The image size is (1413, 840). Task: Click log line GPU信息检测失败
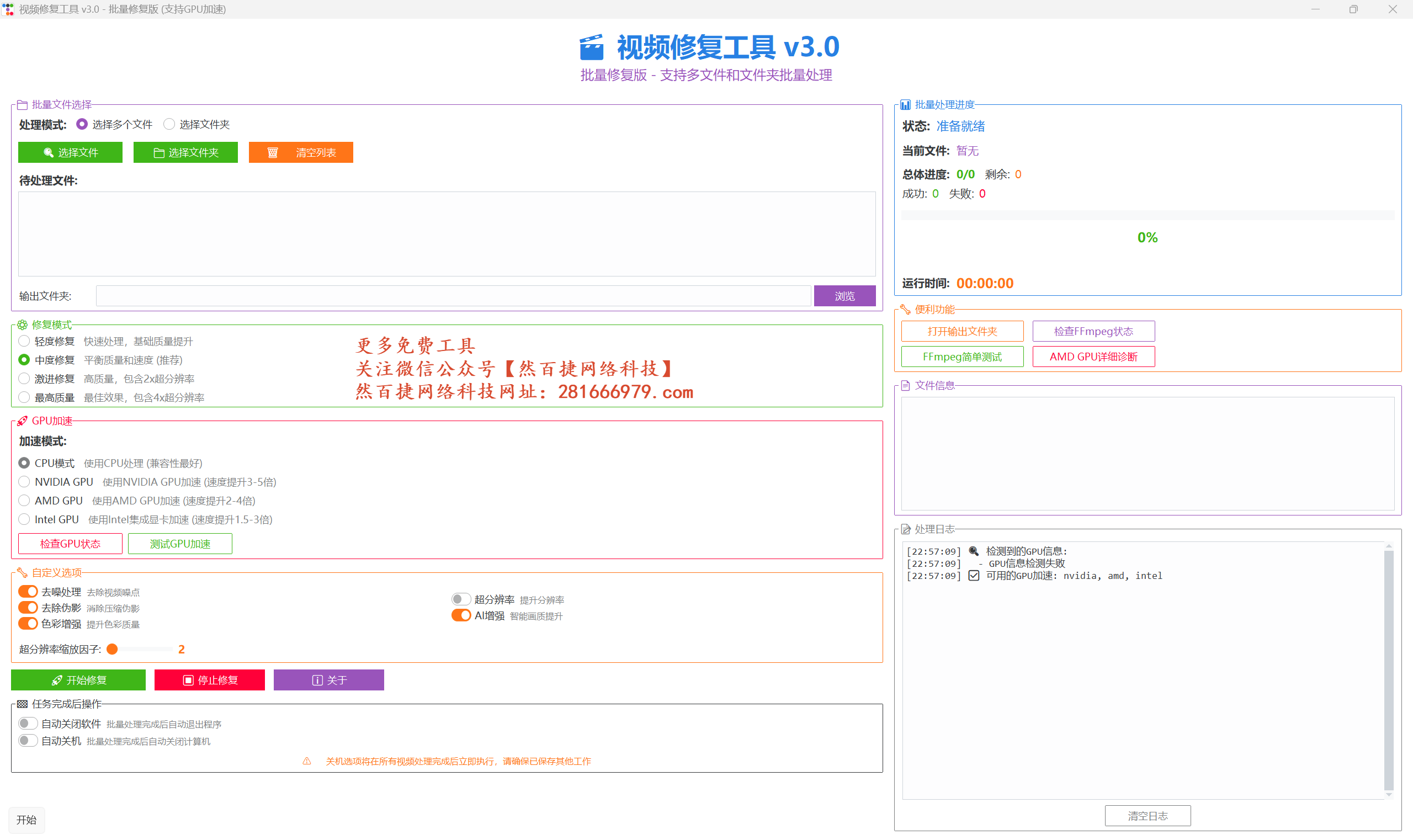coord(986,564)
